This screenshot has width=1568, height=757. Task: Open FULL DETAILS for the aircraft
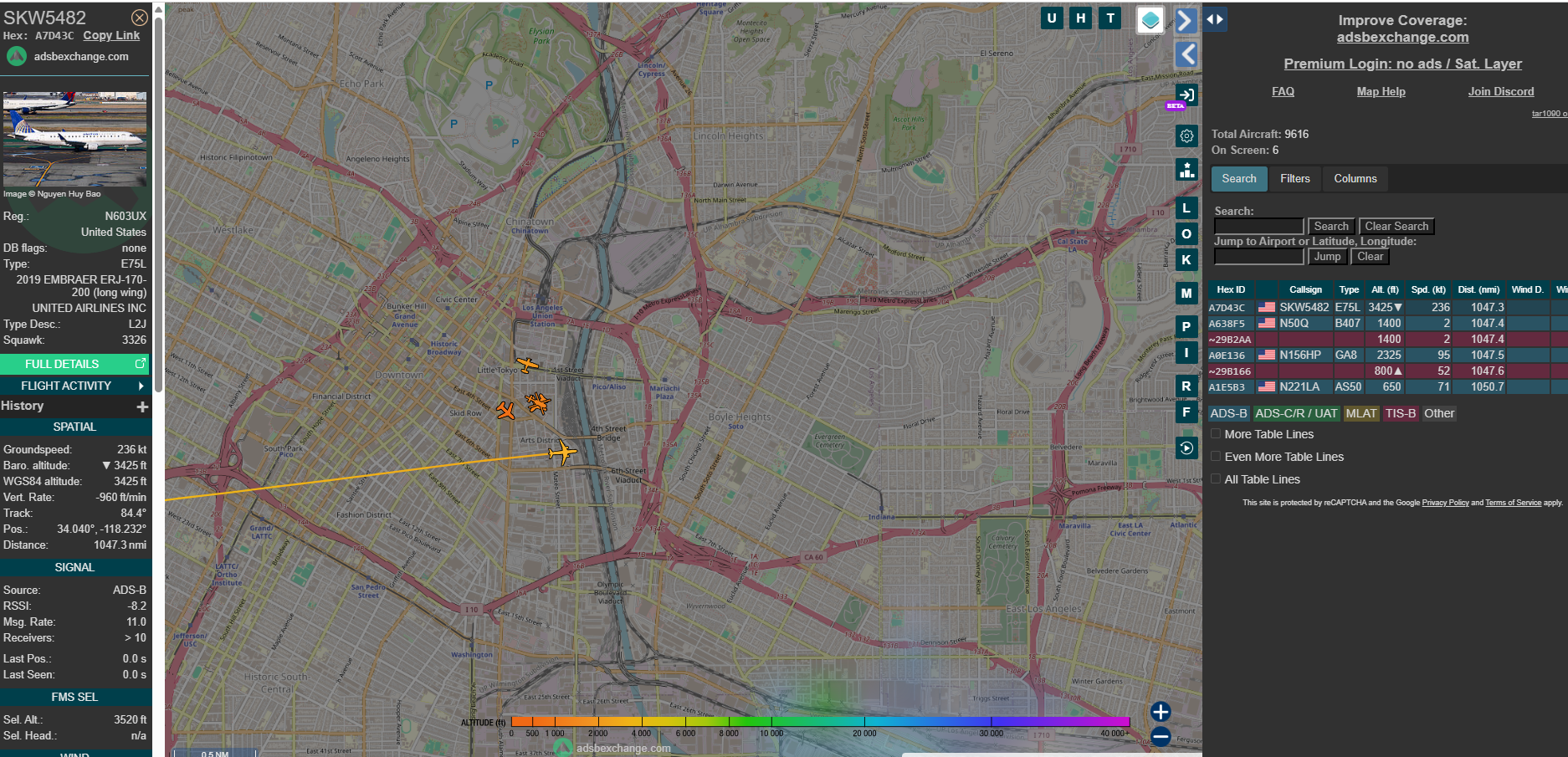(x=74, y=364)
